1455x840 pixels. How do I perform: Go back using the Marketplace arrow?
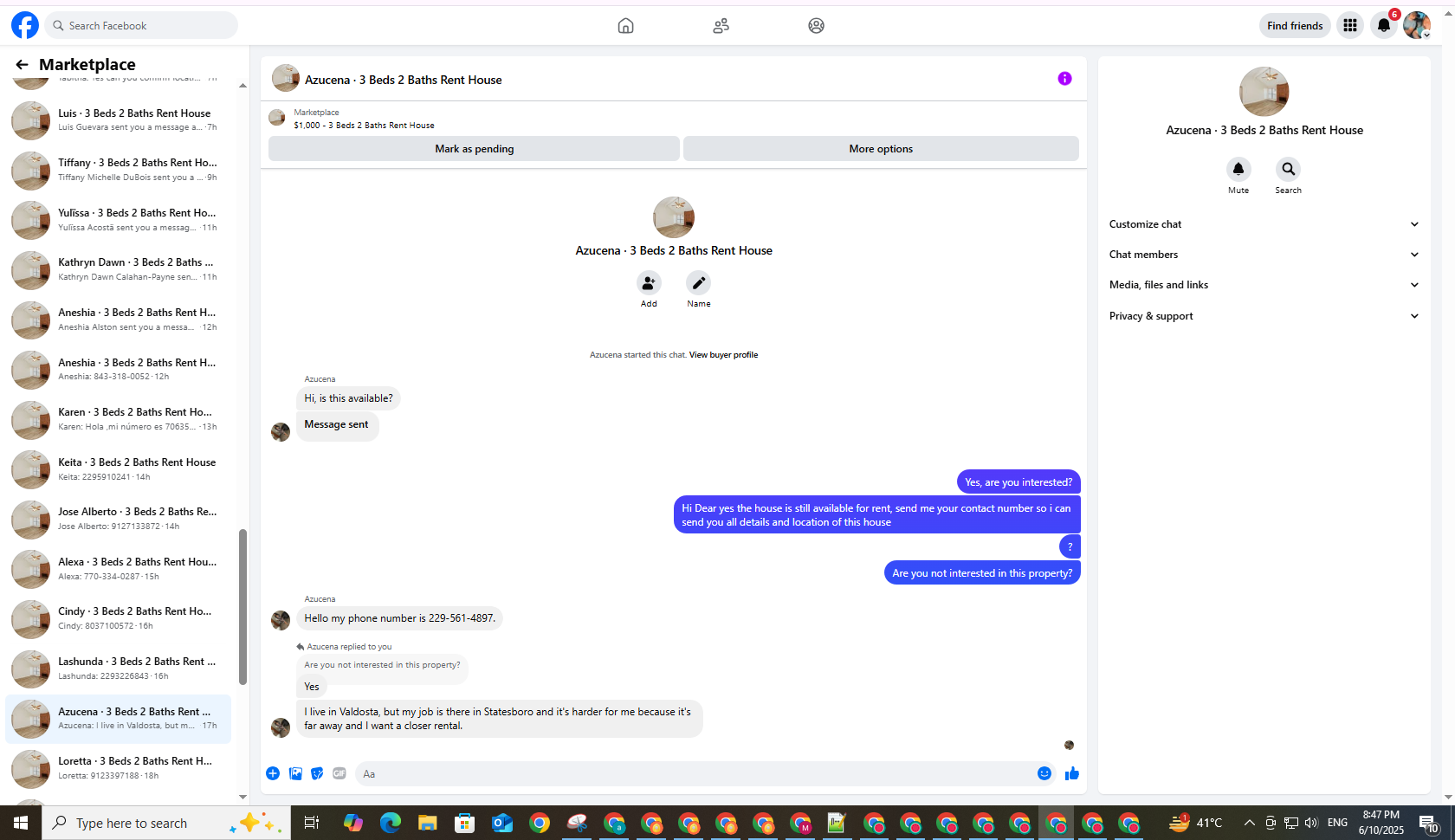click(x=22, y=64)
